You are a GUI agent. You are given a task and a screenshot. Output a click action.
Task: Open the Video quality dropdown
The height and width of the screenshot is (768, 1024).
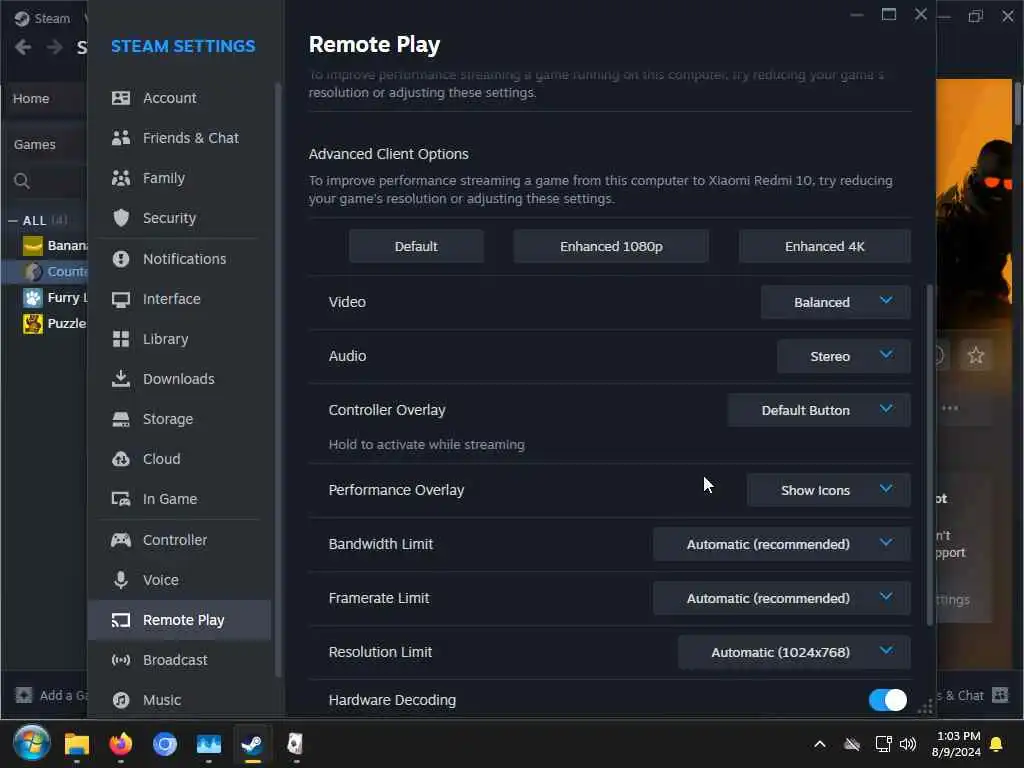[x=835, y=302]
